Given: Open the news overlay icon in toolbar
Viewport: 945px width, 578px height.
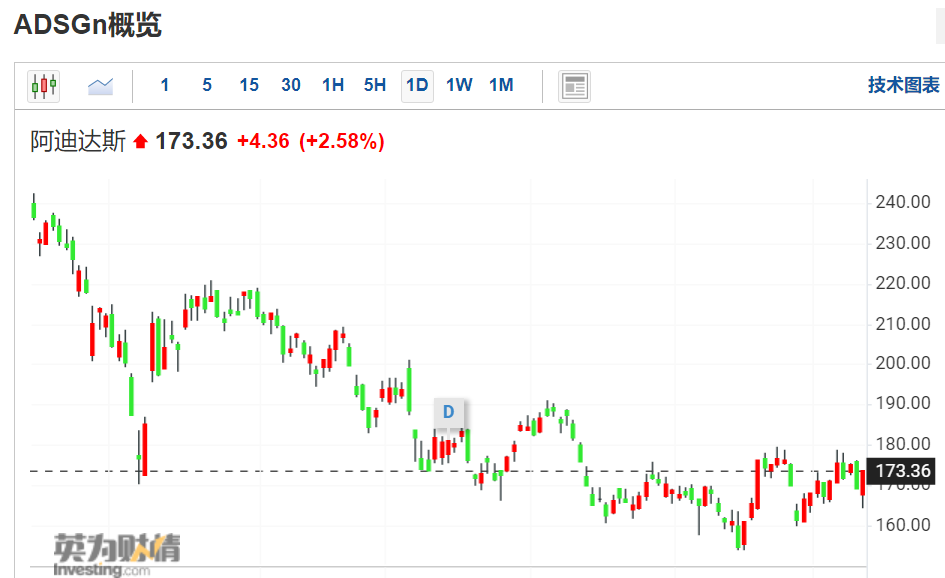Looking at the screenshot, I should (x=574, y=86).
